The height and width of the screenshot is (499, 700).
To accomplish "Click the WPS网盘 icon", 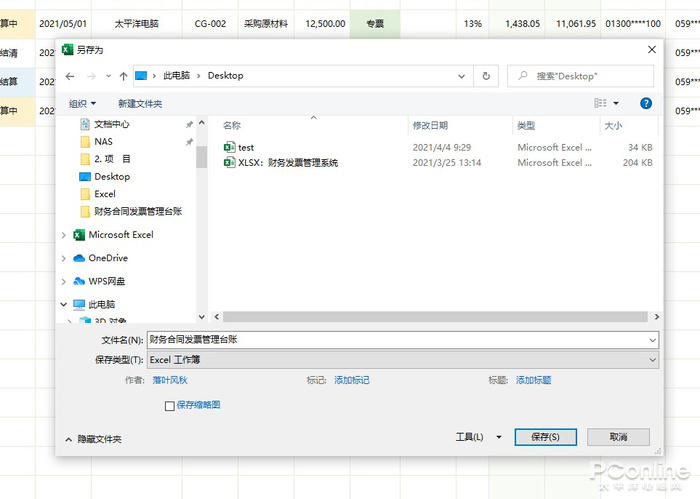I will pos(79,281).
